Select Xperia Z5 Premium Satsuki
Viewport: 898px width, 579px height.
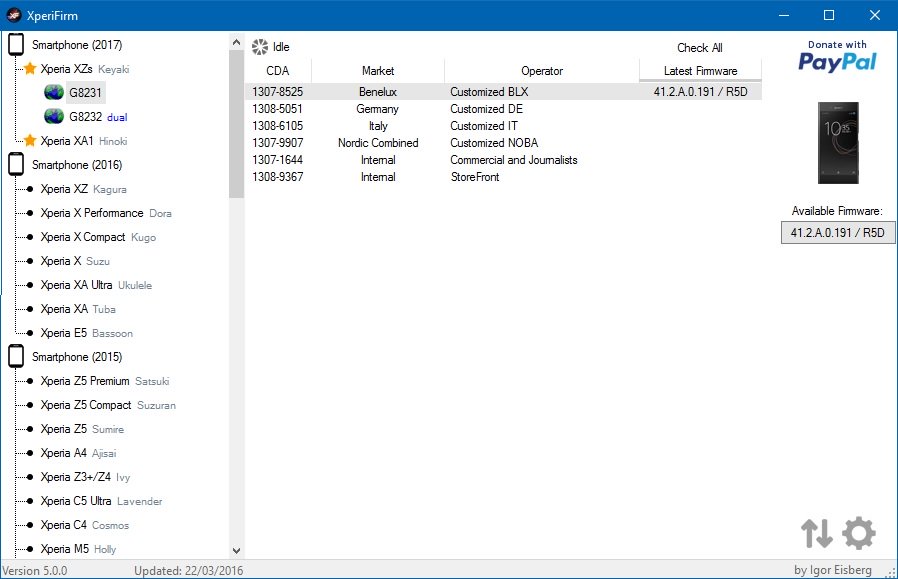(105, 381)
